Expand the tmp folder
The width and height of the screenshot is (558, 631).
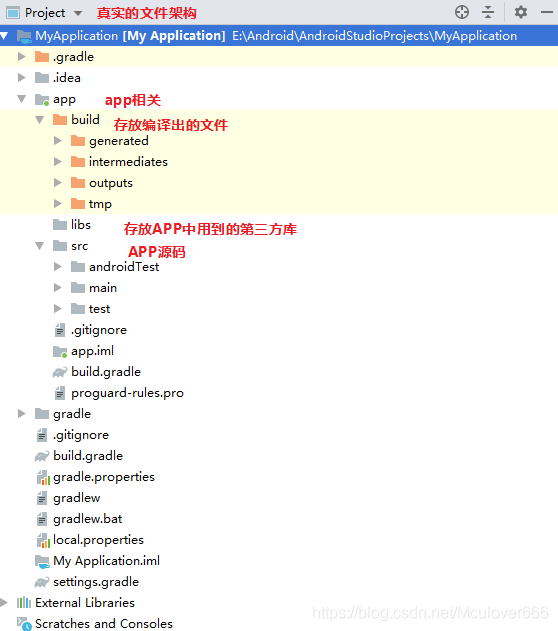(58, 204)
